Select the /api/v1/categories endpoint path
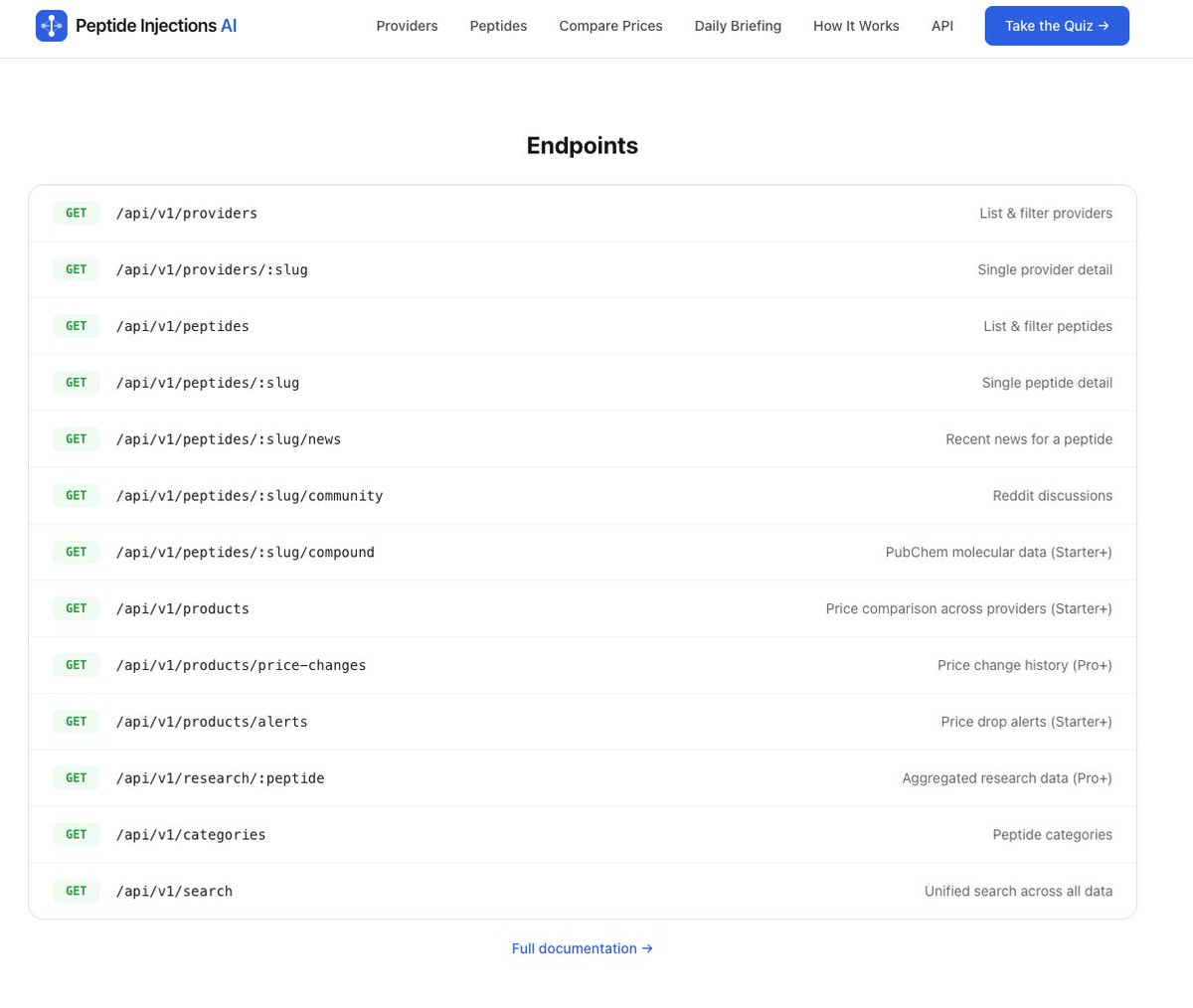Screen dimensions: 1193x1008 coord(191,834)
